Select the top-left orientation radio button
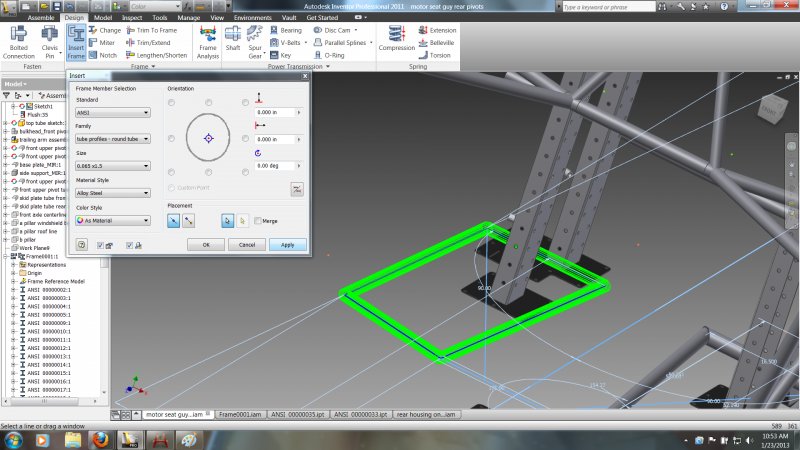 pos(171,102)
